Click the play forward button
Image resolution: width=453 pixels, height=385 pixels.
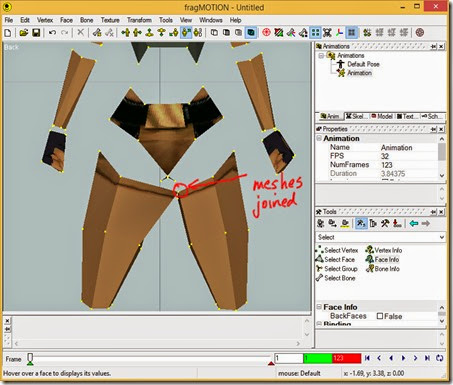tap(403, 358)
